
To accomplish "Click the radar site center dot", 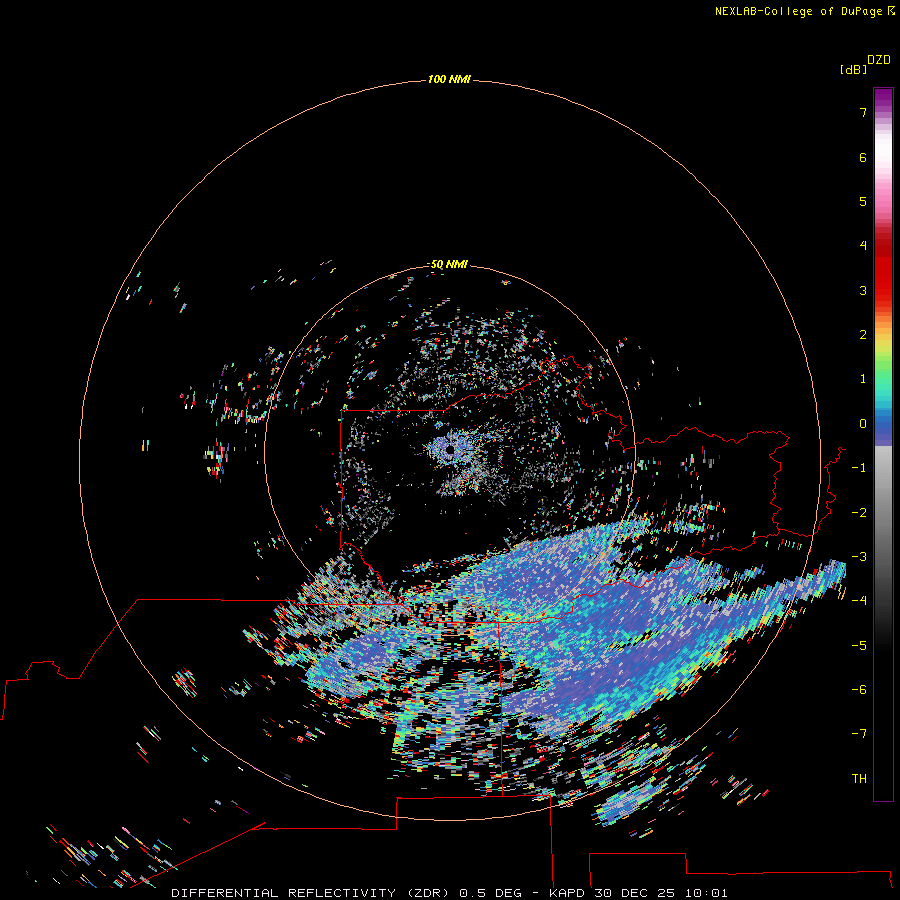I will 450,450.
